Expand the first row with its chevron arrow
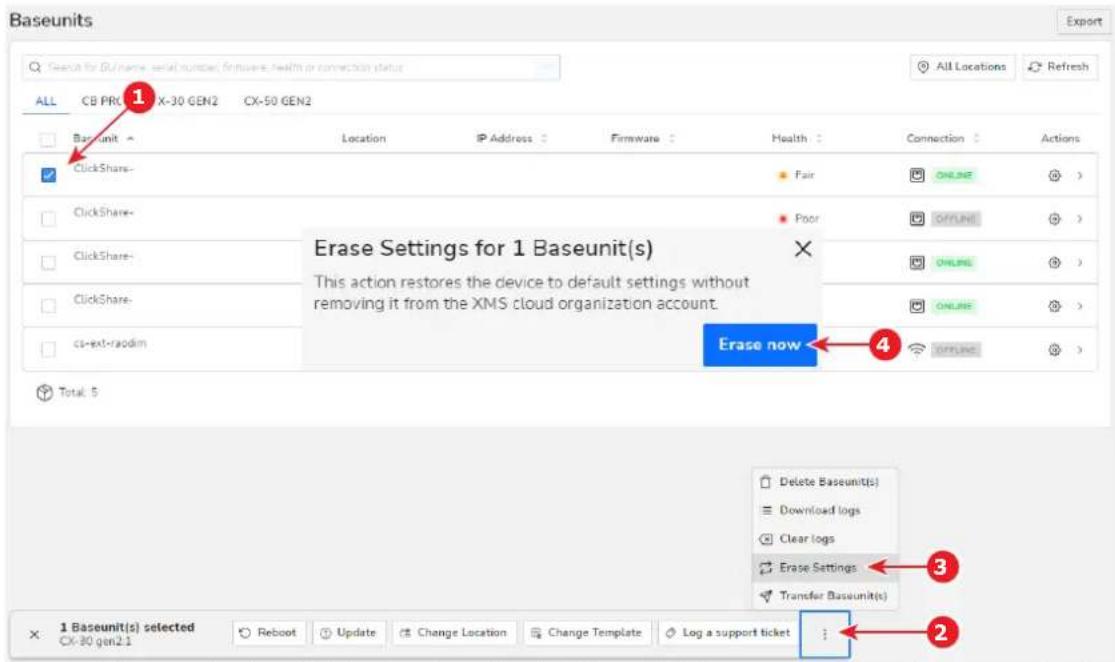Screen dimensions: 1115x662 click(1079, 176)
